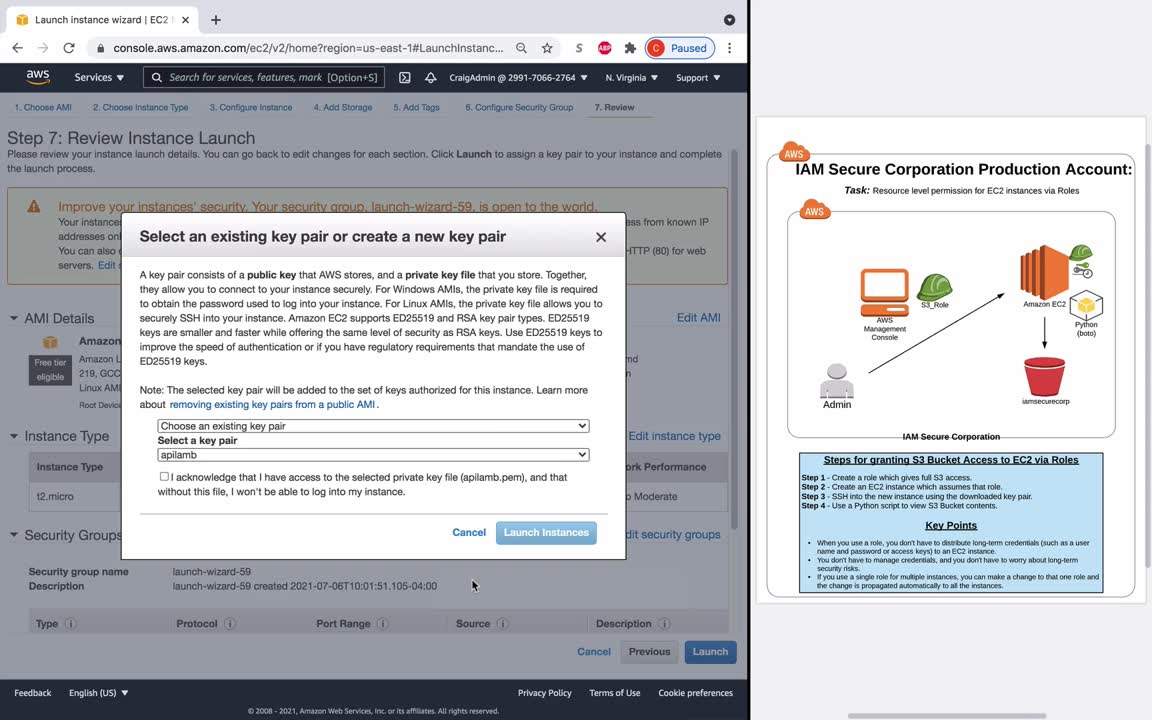Click the Edit AMI link
This screenshot has width=1152, height=720.
click(x=698, y=317)
